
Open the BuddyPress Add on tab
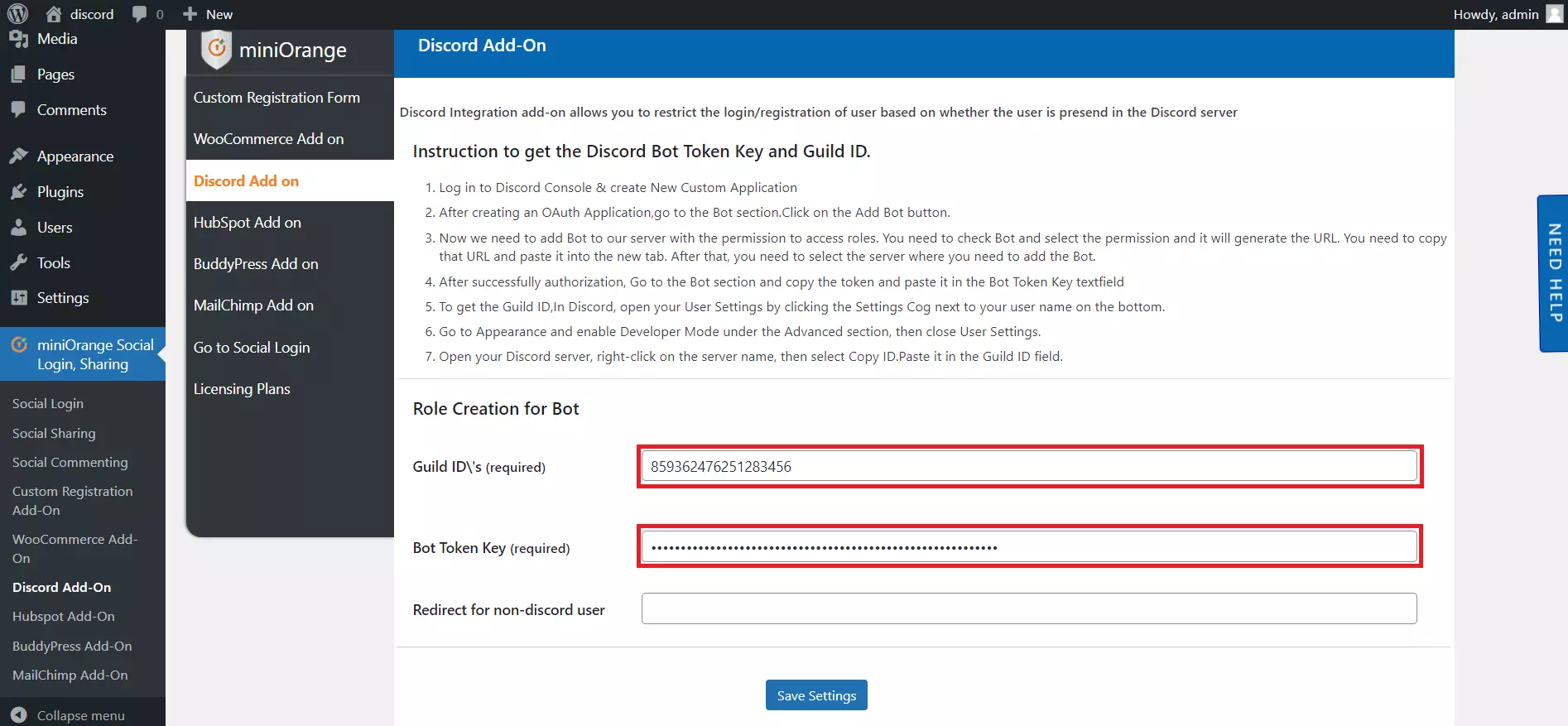click(x=290, y=264)
